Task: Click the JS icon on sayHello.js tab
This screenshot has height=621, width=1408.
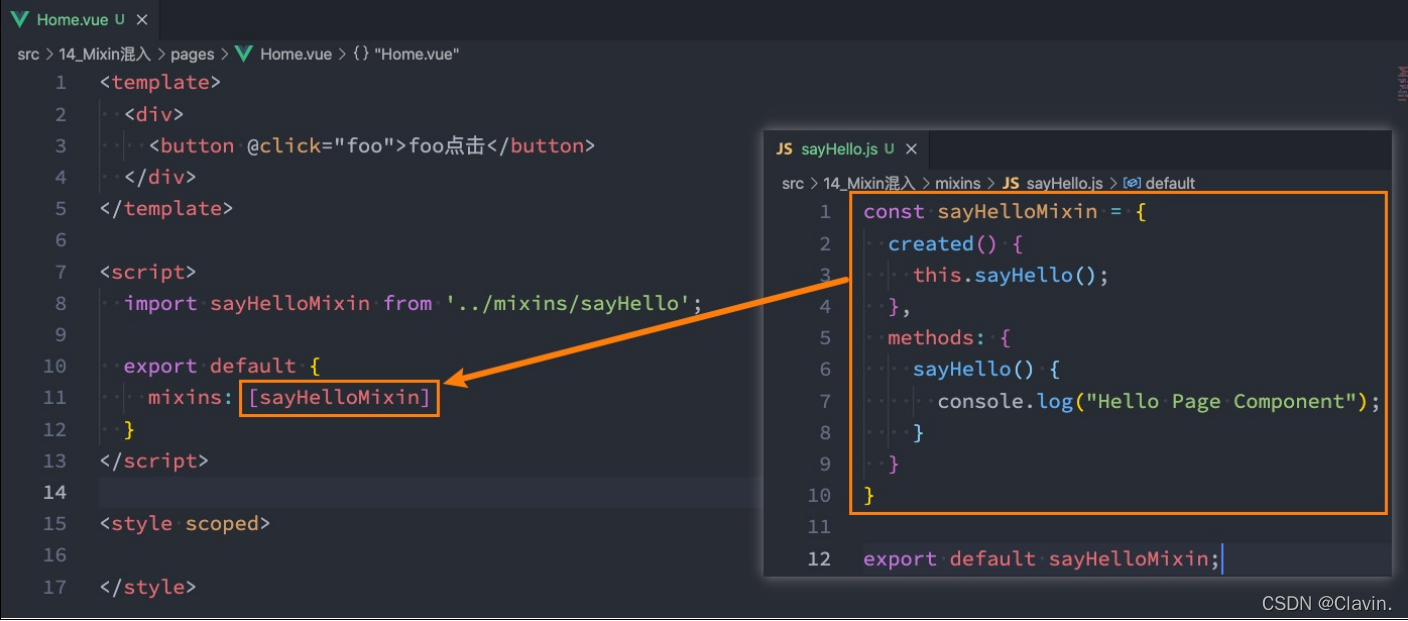Action: (x=785, y=149)
